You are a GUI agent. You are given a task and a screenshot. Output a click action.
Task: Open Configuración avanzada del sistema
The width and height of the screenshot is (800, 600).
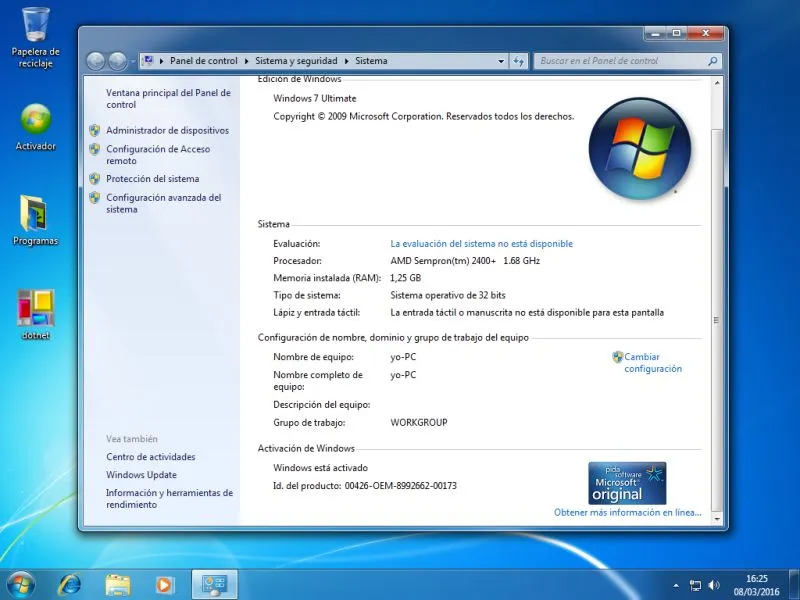coord(163,203)
